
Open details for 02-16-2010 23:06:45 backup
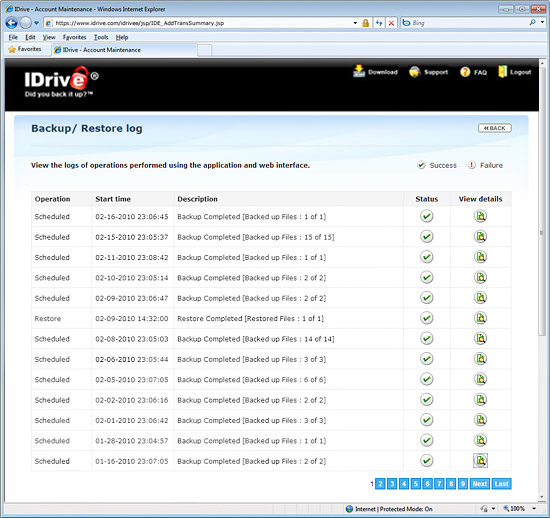coord(480,216)
